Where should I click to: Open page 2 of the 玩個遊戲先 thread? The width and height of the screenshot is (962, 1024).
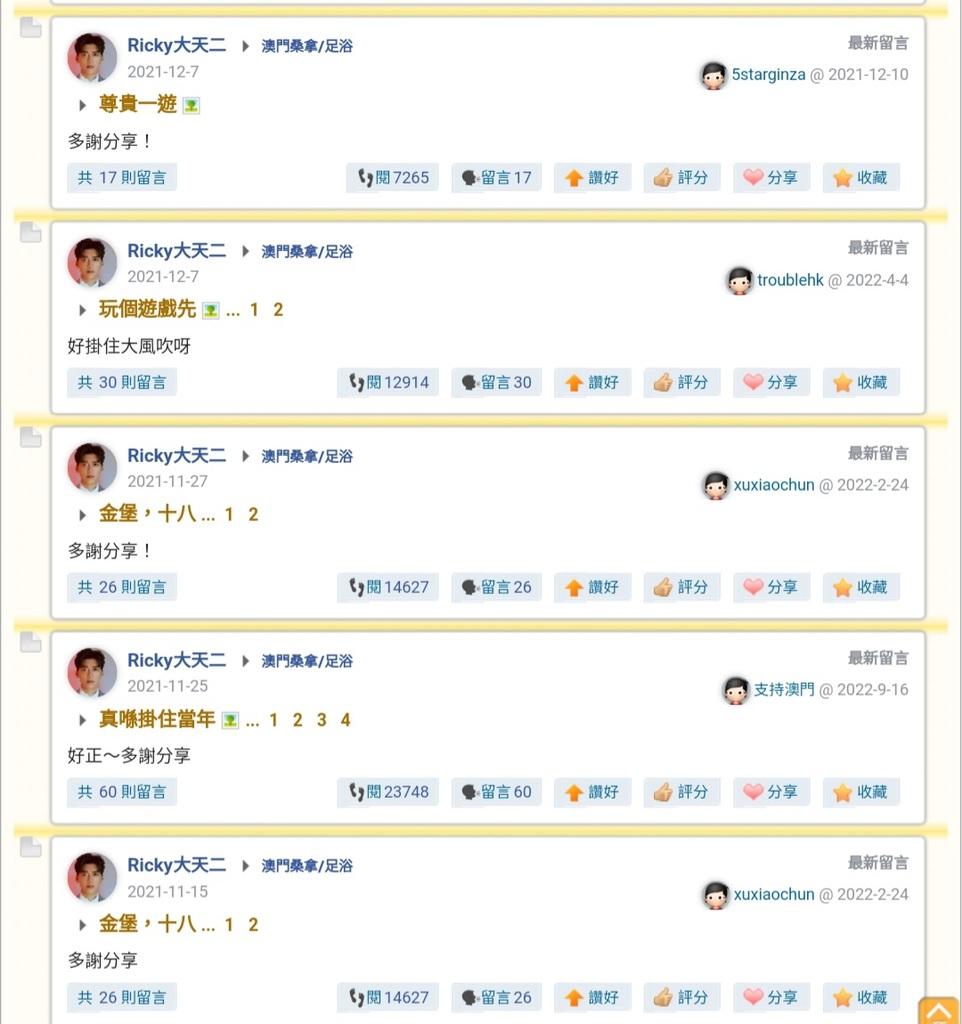click(x=278, y=310)
